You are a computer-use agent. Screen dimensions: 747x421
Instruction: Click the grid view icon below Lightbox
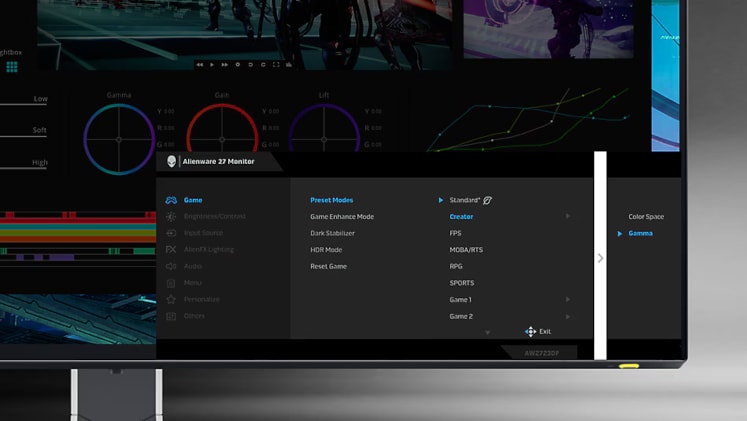12,67
